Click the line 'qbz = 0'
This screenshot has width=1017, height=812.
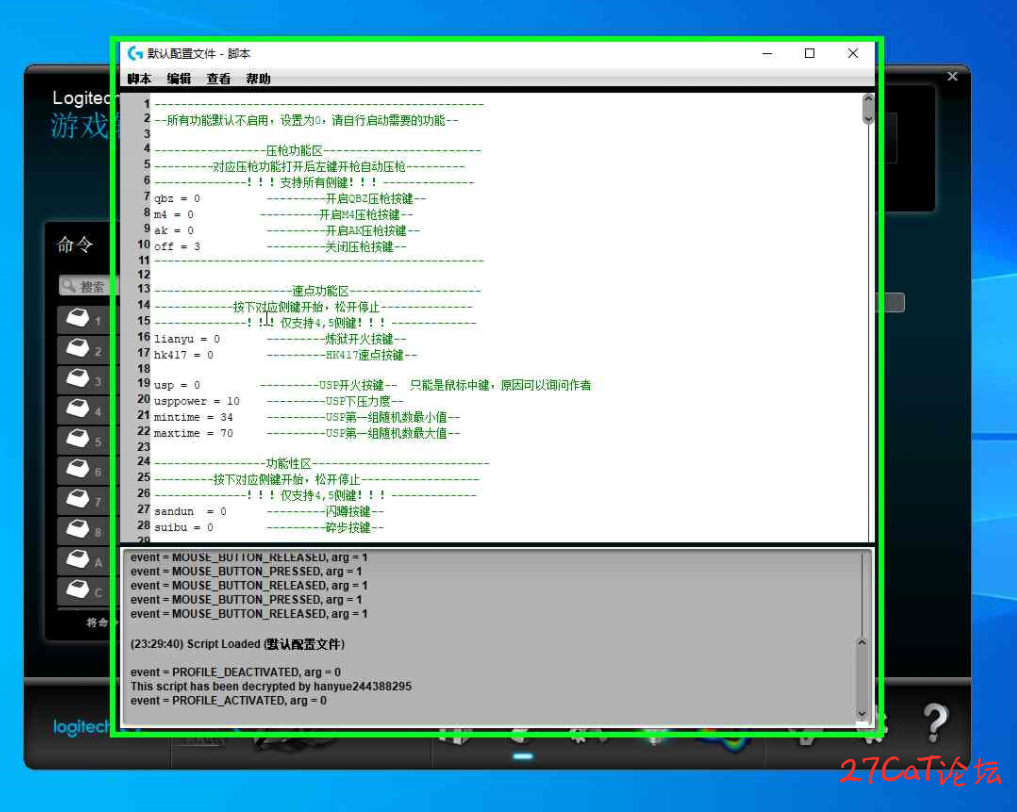177,198
